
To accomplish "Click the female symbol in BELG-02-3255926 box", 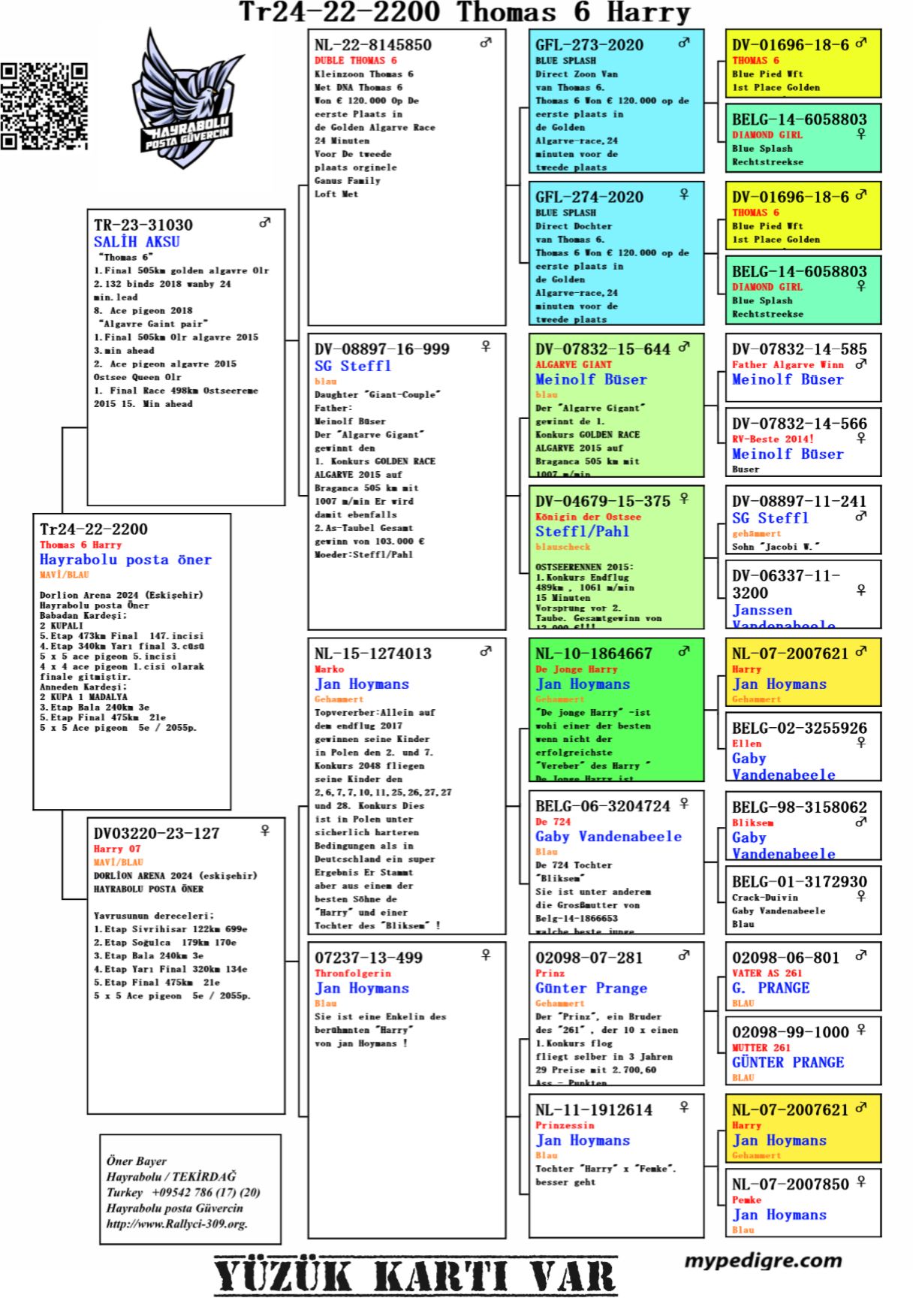I will tap(861, 742).
